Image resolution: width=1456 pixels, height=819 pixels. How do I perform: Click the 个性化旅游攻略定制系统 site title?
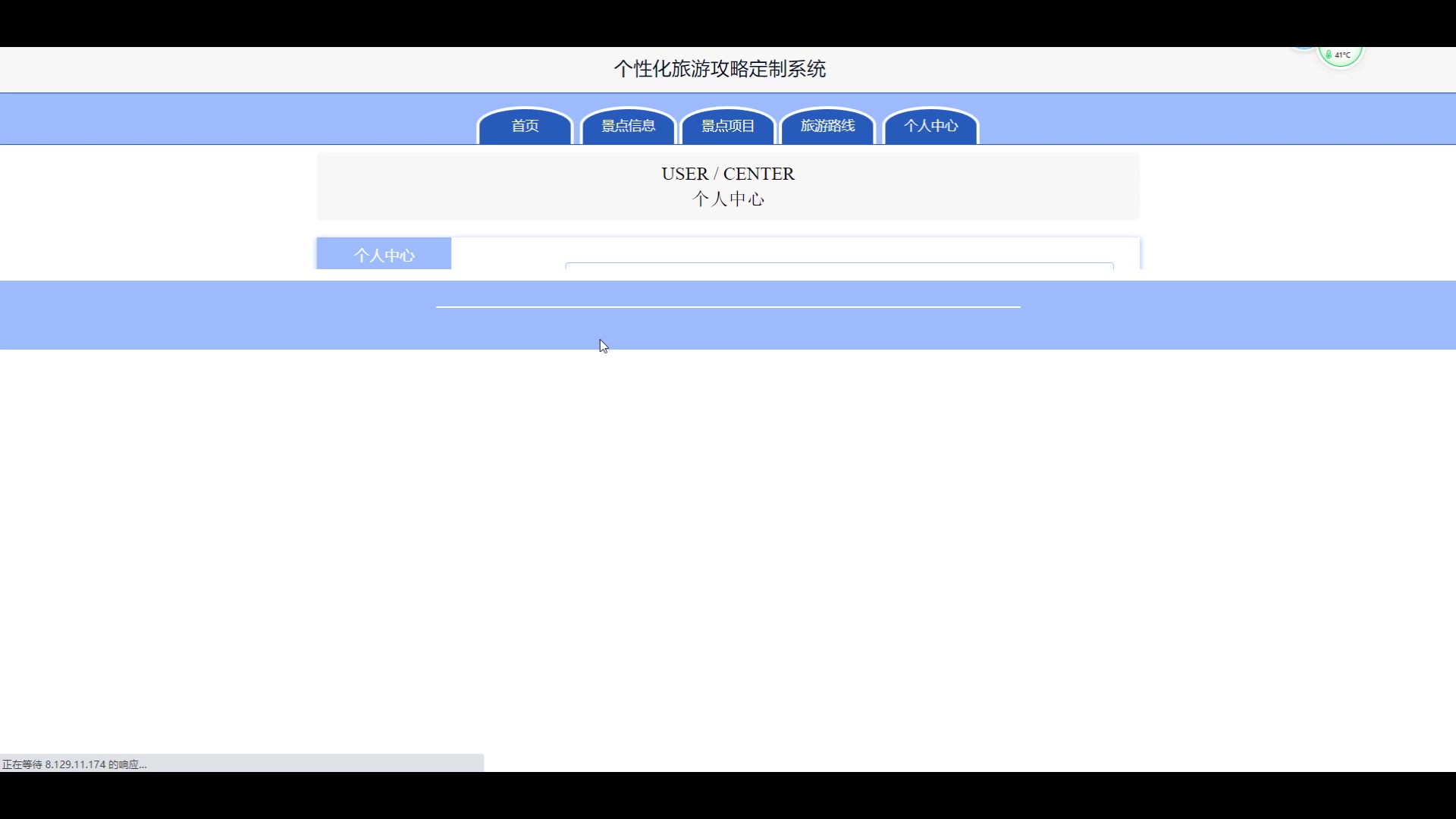point(720,69)
